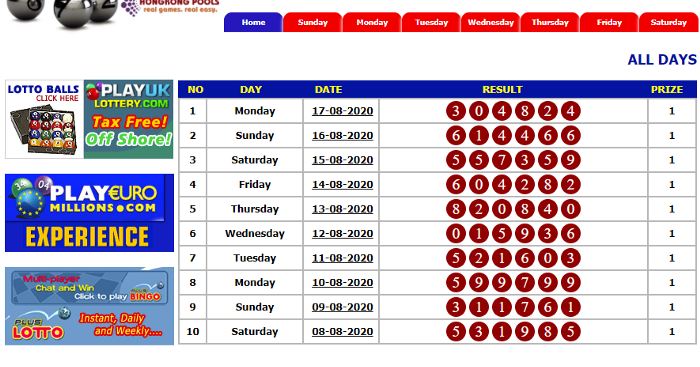Viewport: 700px width, 367px height.
Task: Click the prize value for 17-08-2020
Action: point(672,111)
